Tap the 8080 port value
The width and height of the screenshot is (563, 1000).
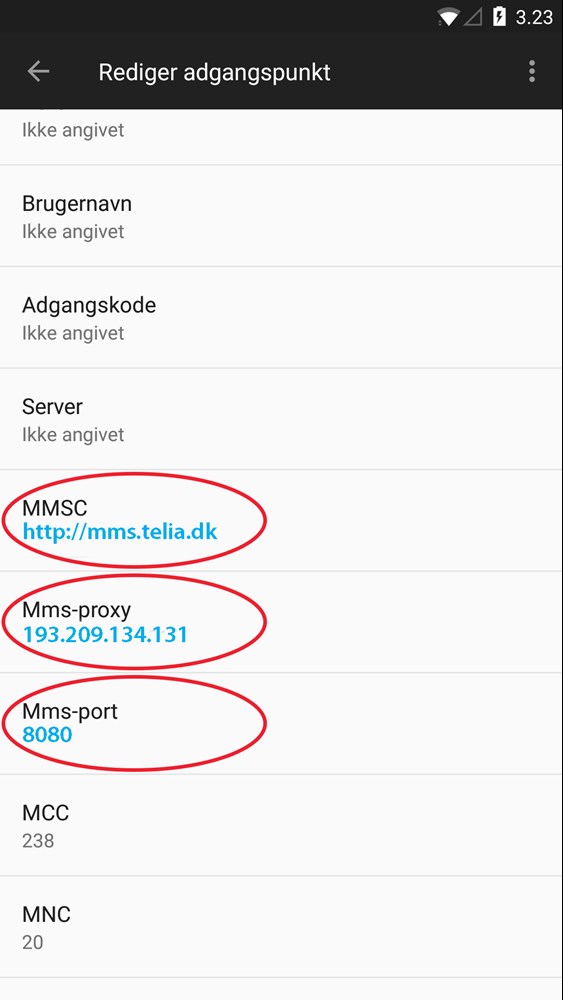click(47, 735)
